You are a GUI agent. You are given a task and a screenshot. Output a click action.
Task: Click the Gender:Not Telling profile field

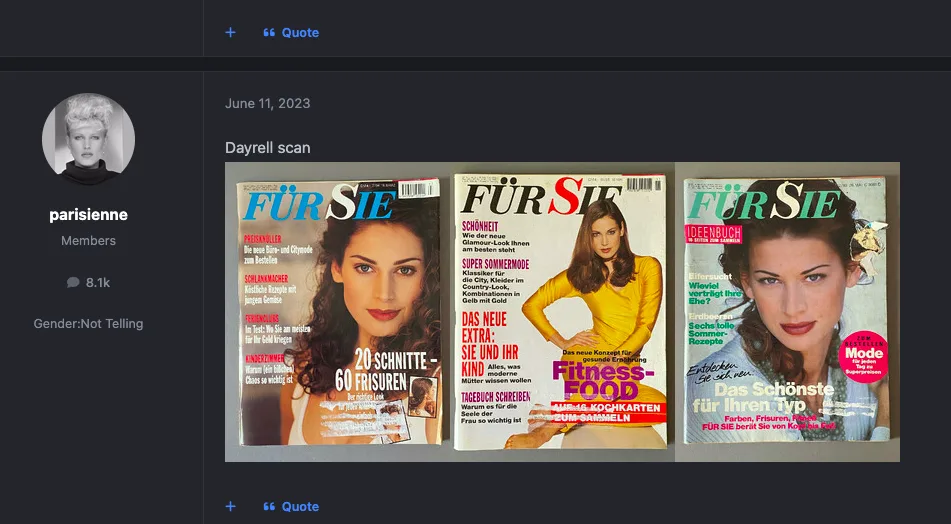[x=88, y=323]
